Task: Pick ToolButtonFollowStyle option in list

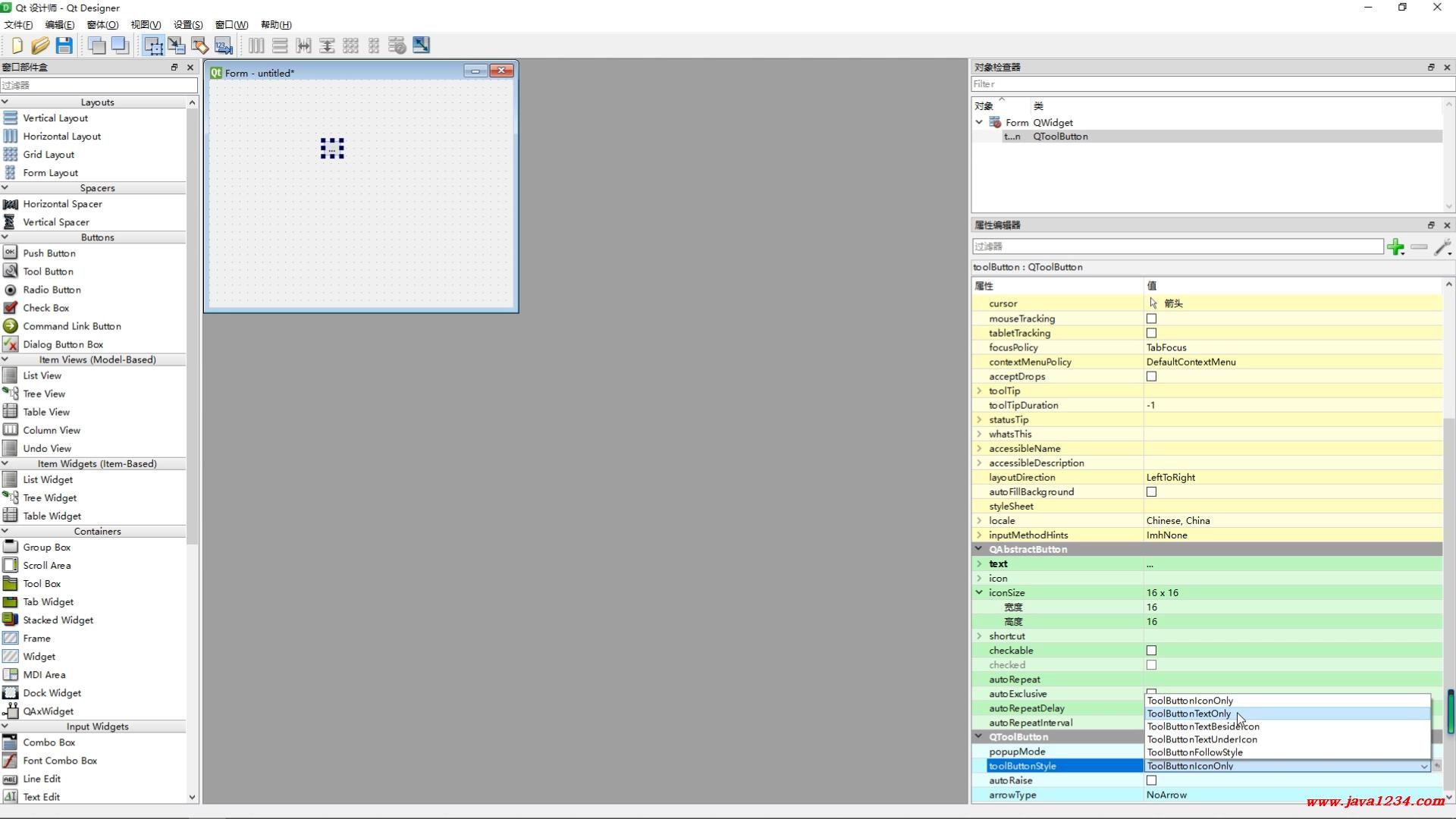Action: [x=1194, y=752]
